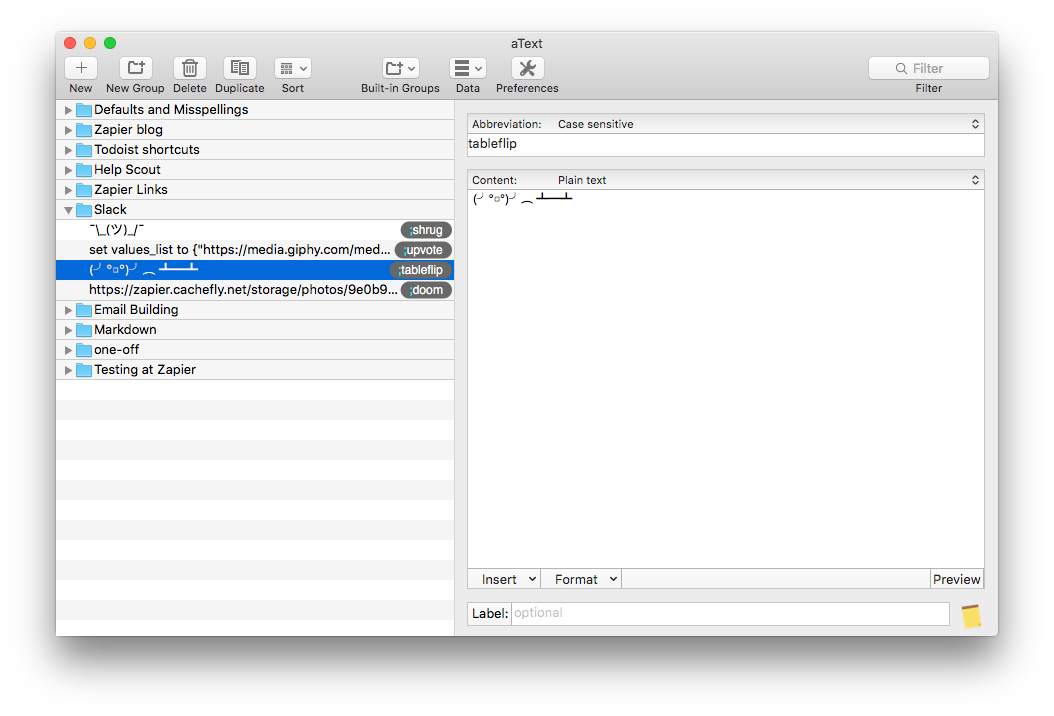Click the Duplicate toolbar icon

239,68
